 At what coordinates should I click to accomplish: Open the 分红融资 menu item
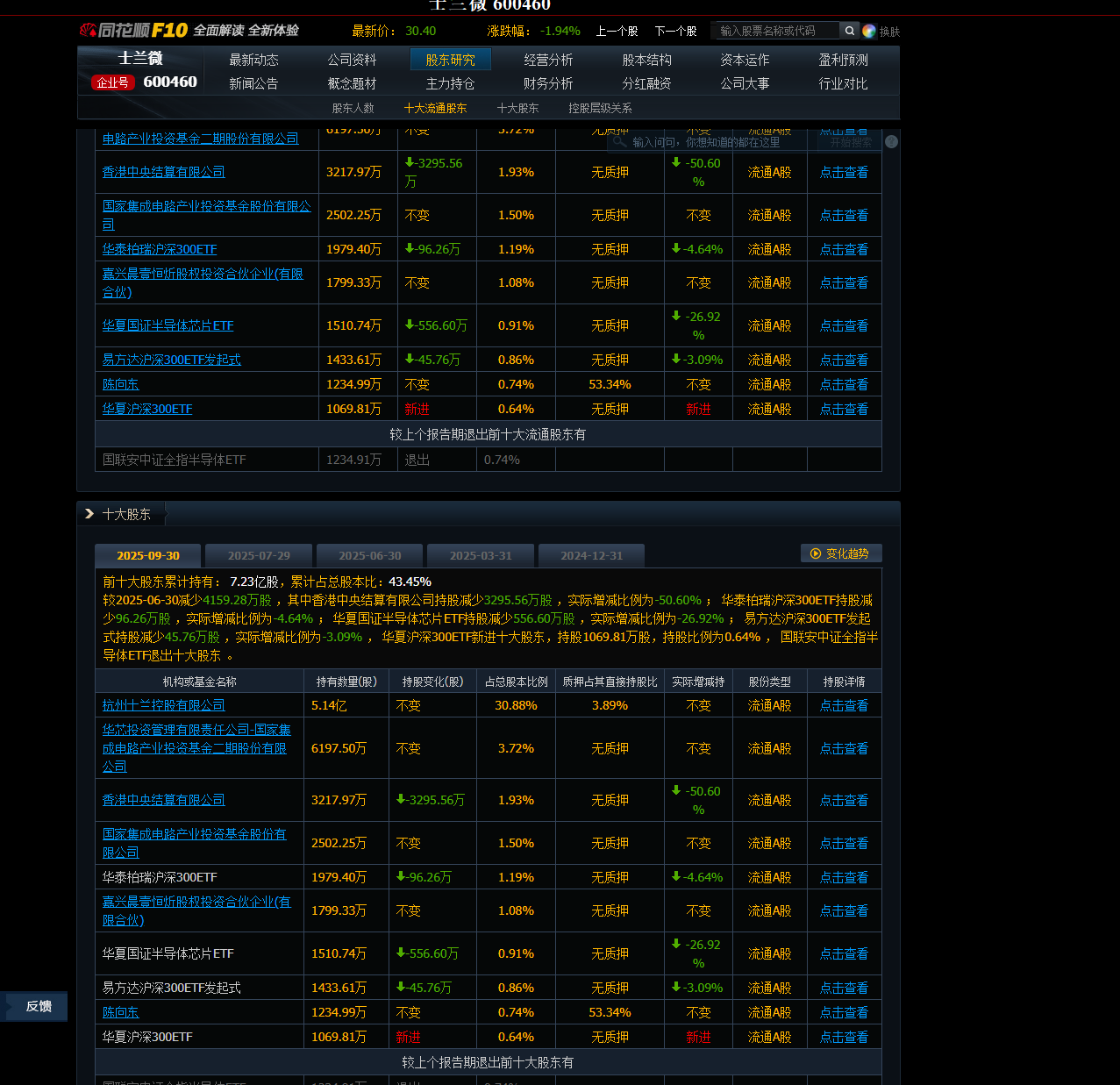tap(646, 83)
